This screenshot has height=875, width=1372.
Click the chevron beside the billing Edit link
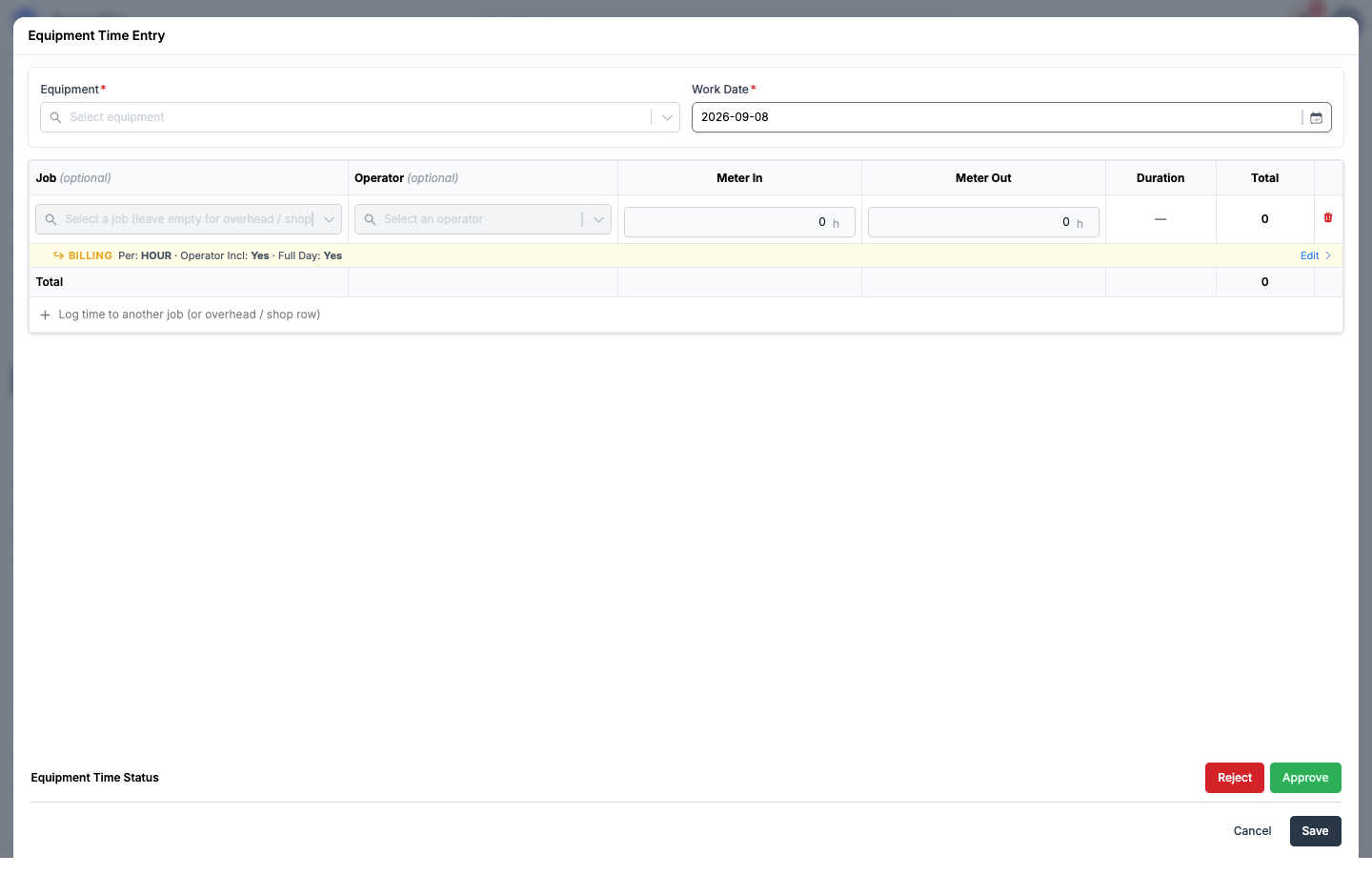click(x=1327, y=255)
